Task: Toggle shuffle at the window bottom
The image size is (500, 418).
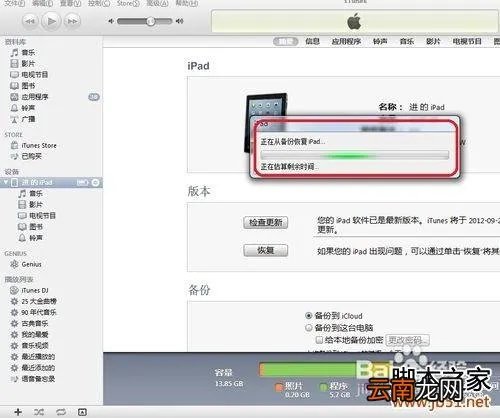Action: pyautogui.click(x=39, y=412)
